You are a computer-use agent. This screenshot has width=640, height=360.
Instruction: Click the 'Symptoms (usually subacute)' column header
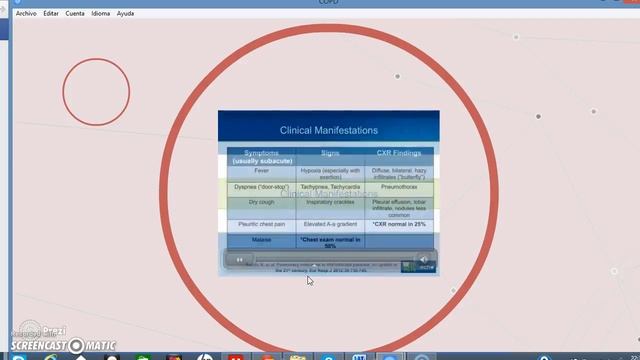(x=262, y=157)
